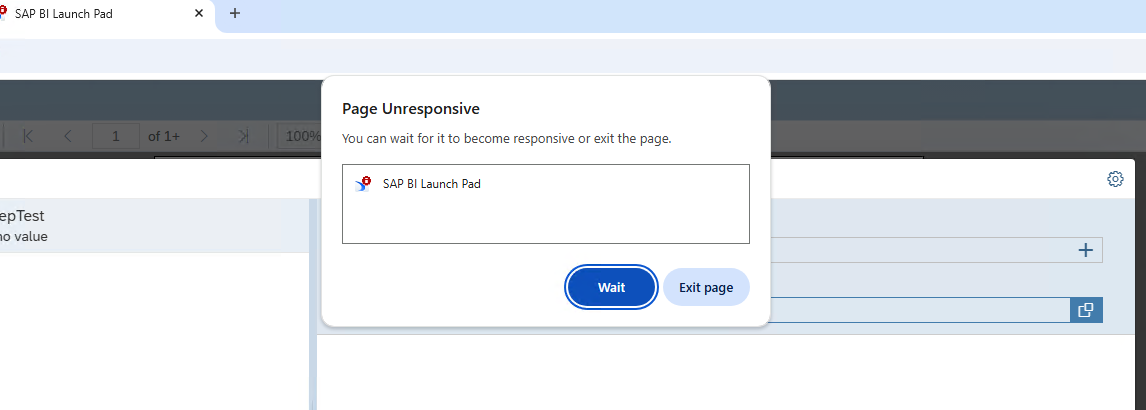
Task: Go to next page arrow
Action: coord(205,136)
